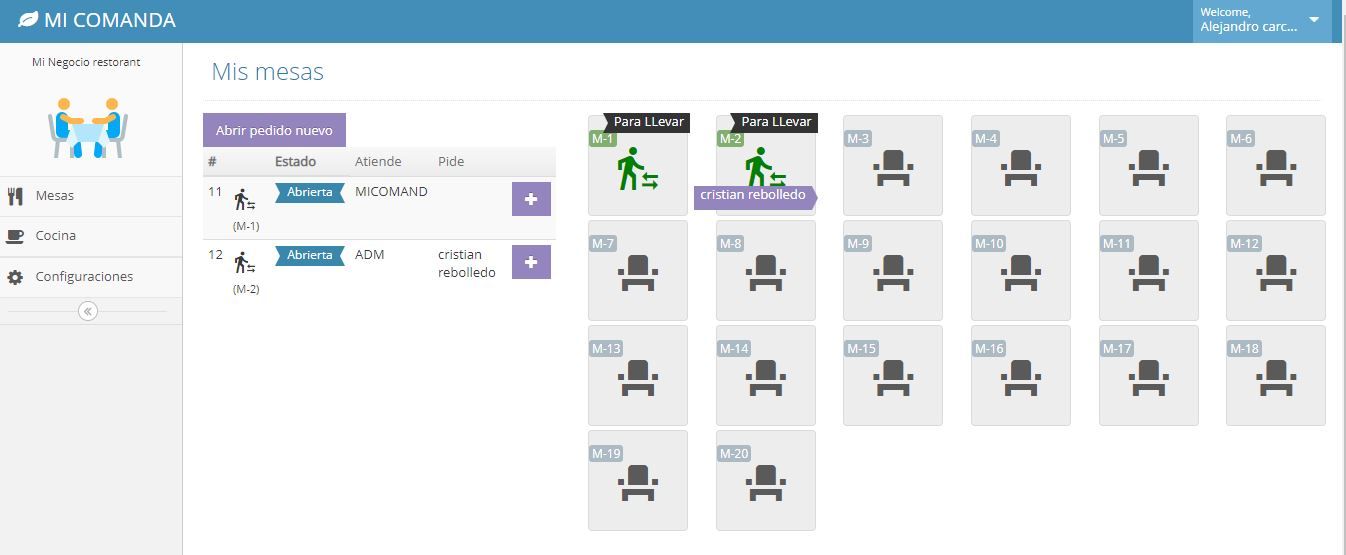Open takeaway table M-1 walking icon

coord(636,168)
